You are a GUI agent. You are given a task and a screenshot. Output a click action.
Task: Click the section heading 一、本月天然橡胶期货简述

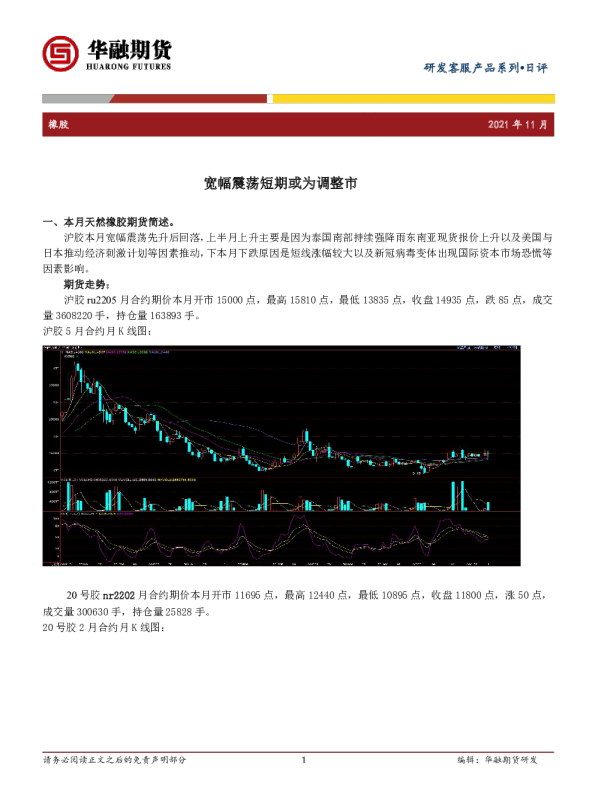(109, 222)
